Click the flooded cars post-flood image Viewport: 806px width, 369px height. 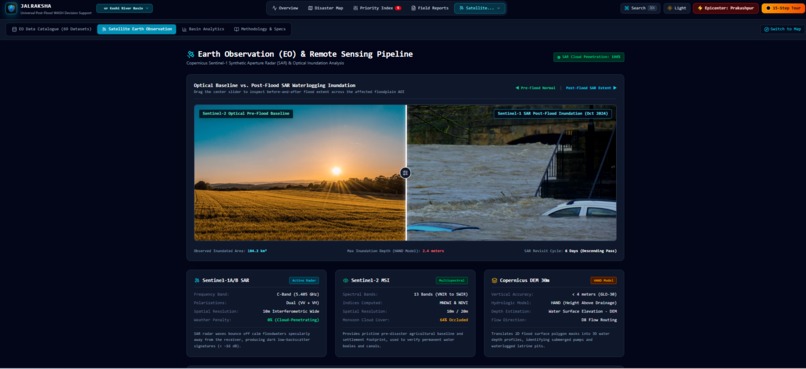511,173
